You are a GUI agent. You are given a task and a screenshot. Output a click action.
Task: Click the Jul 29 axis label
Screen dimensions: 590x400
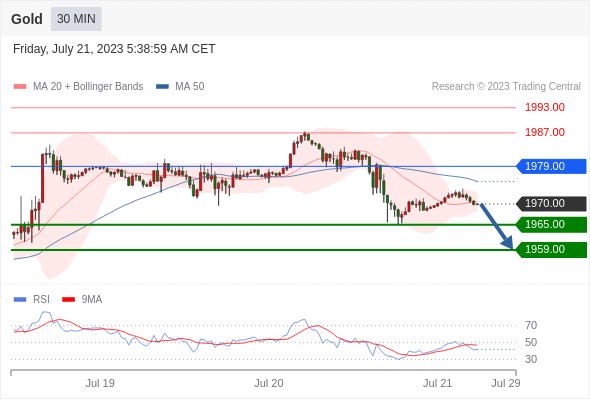click(506, 383)
